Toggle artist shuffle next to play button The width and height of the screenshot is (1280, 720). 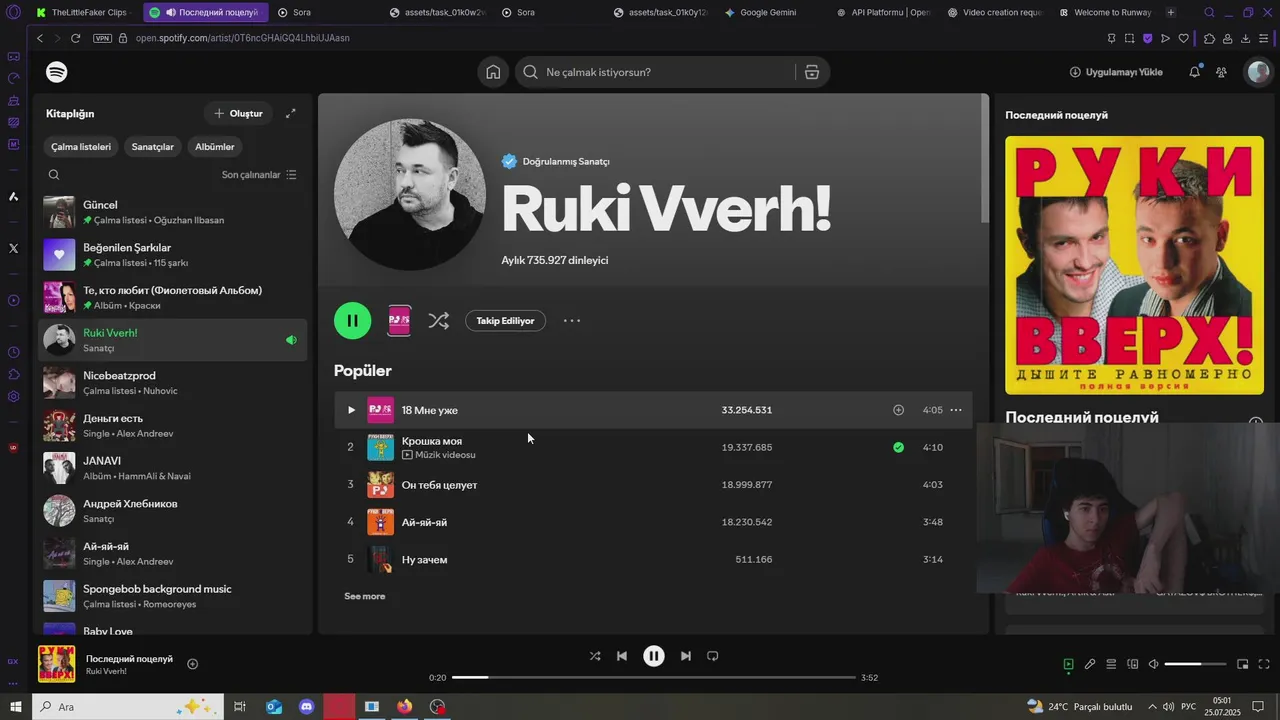pyautogui.click(x=438, y=321)
